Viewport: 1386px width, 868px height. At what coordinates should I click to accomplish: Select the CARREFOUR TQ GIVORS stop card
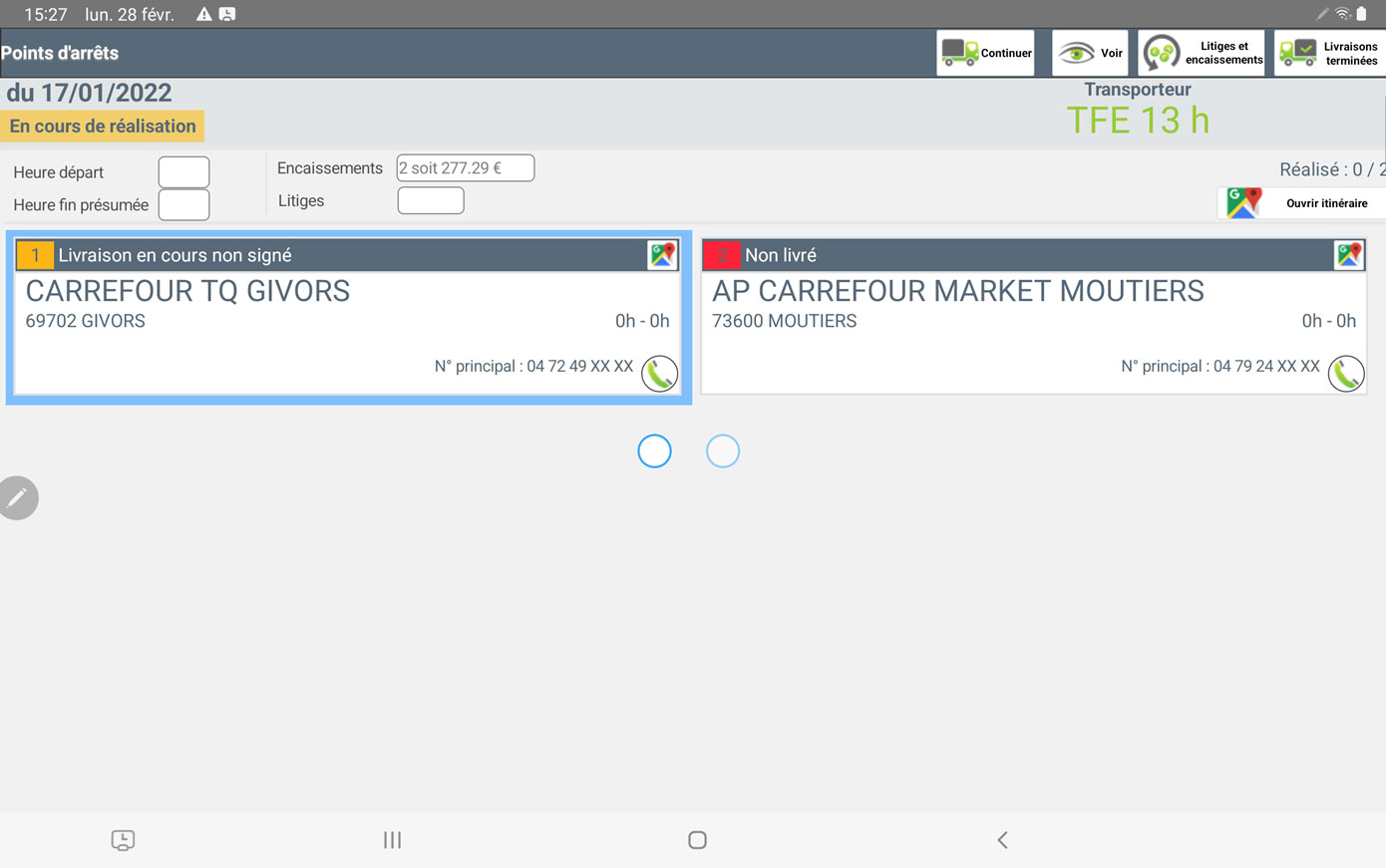349,317
